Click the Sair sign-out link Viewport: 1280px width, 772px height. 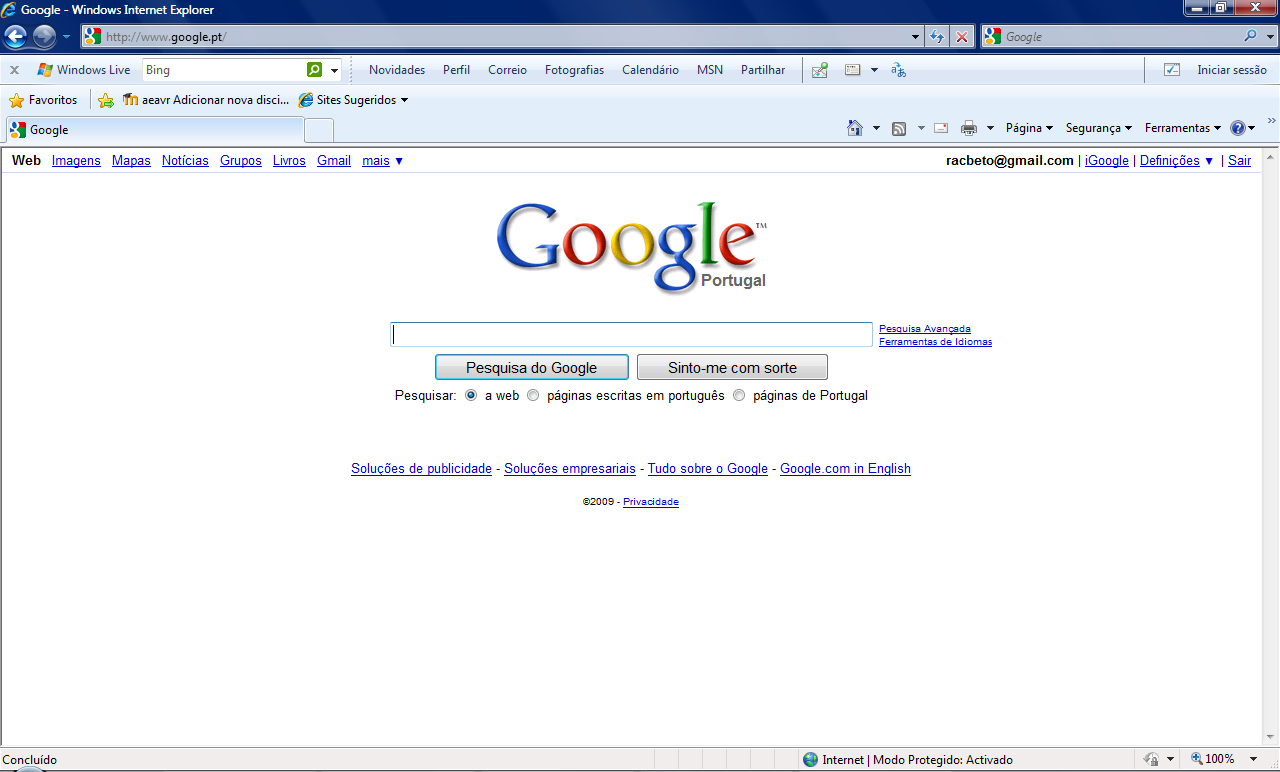[x=1239, y=160]
